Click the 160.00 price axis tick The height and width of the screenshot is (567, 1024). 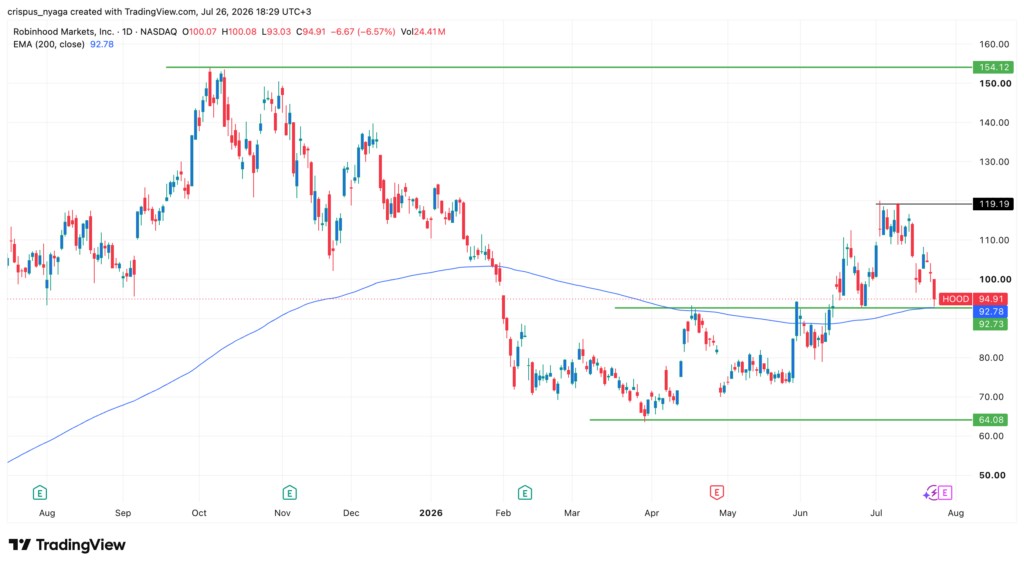(x=994, y=44)
